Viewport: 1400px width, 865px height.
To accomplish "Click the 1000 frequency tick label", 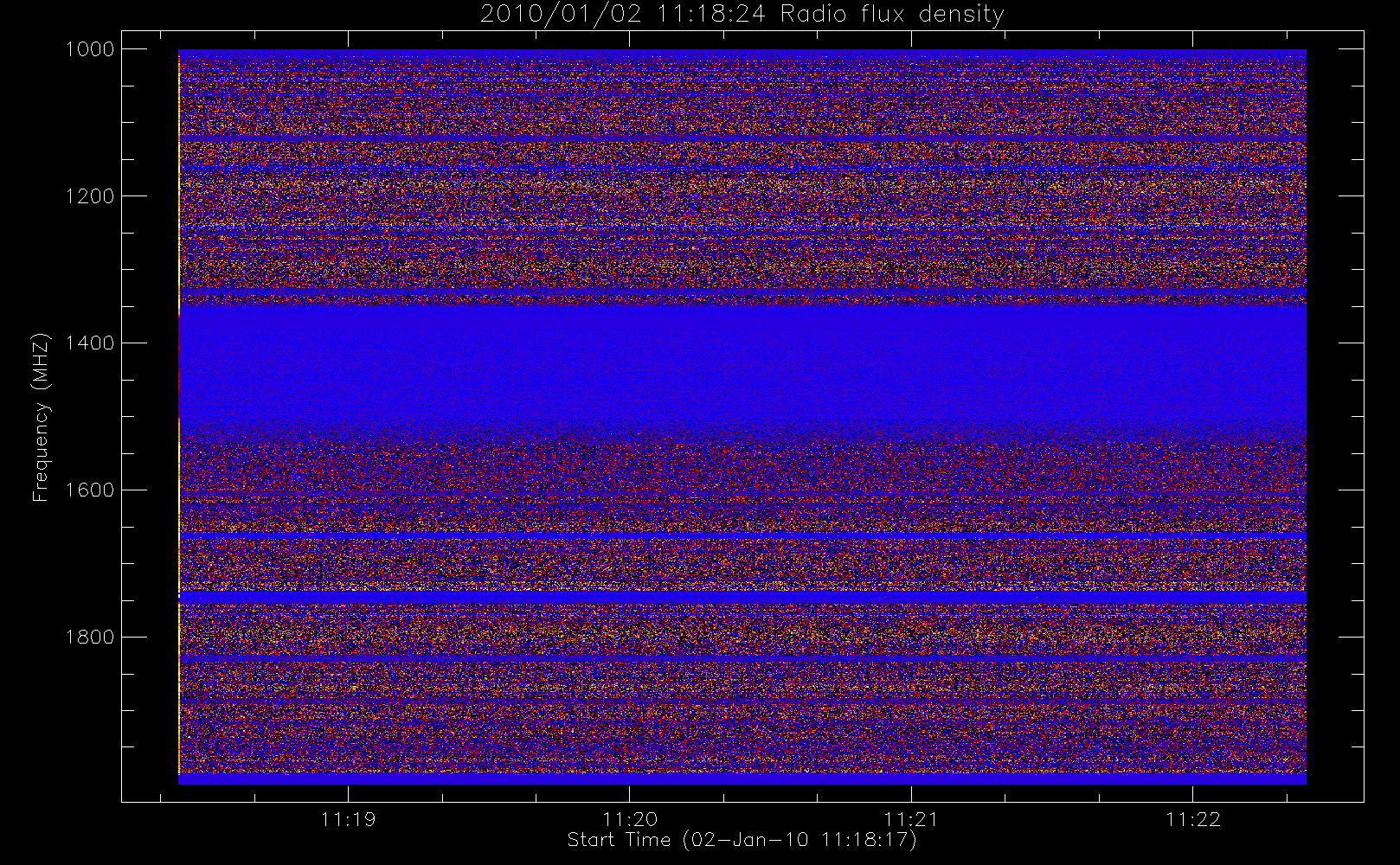I will pyautogui.click(x=90, y=49).
